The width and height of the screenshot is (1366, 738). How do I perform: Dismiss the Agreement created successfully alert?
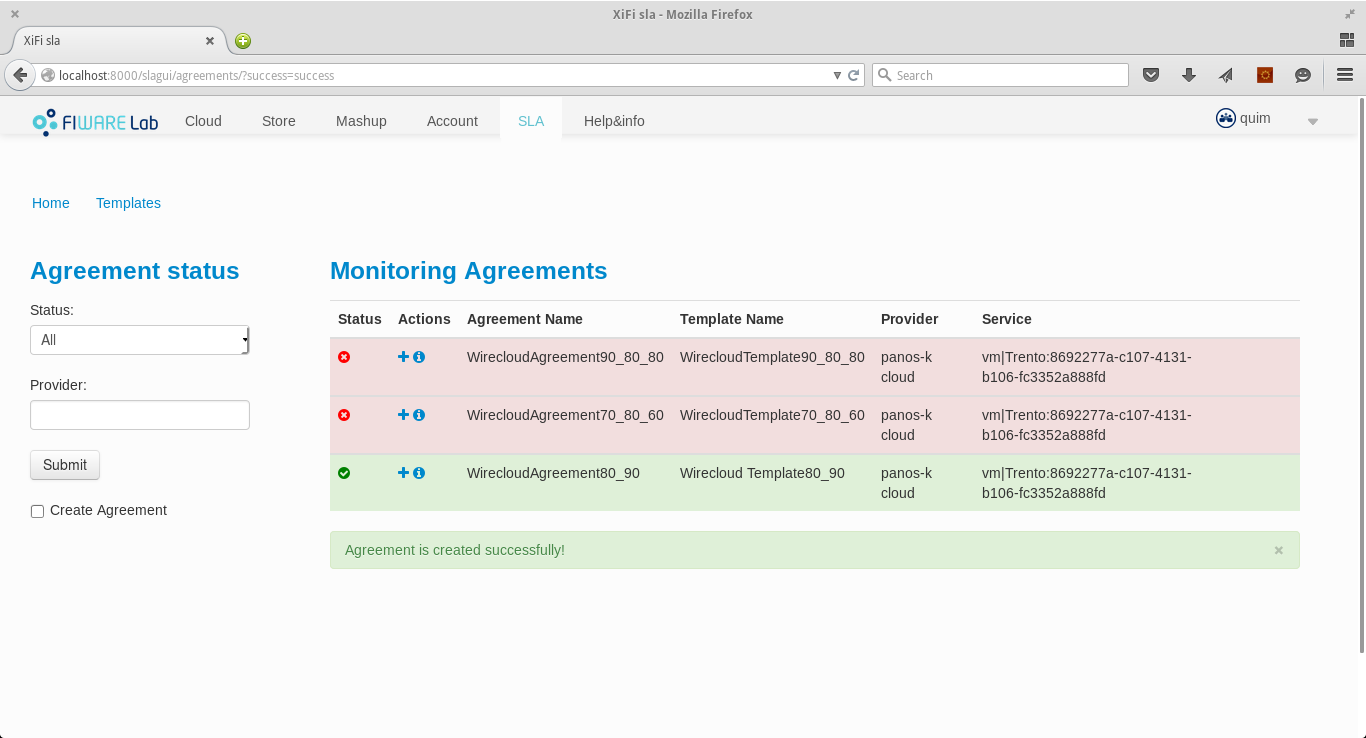tap(1278, 550)
